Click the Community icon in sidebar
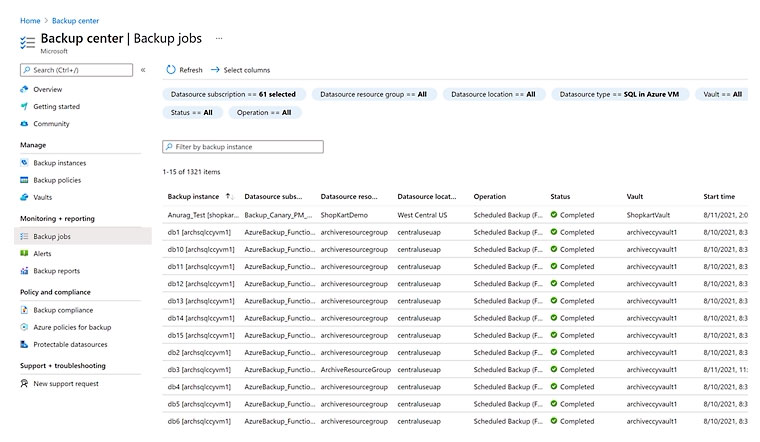This screenshot has height=442, width=760. 24,124
